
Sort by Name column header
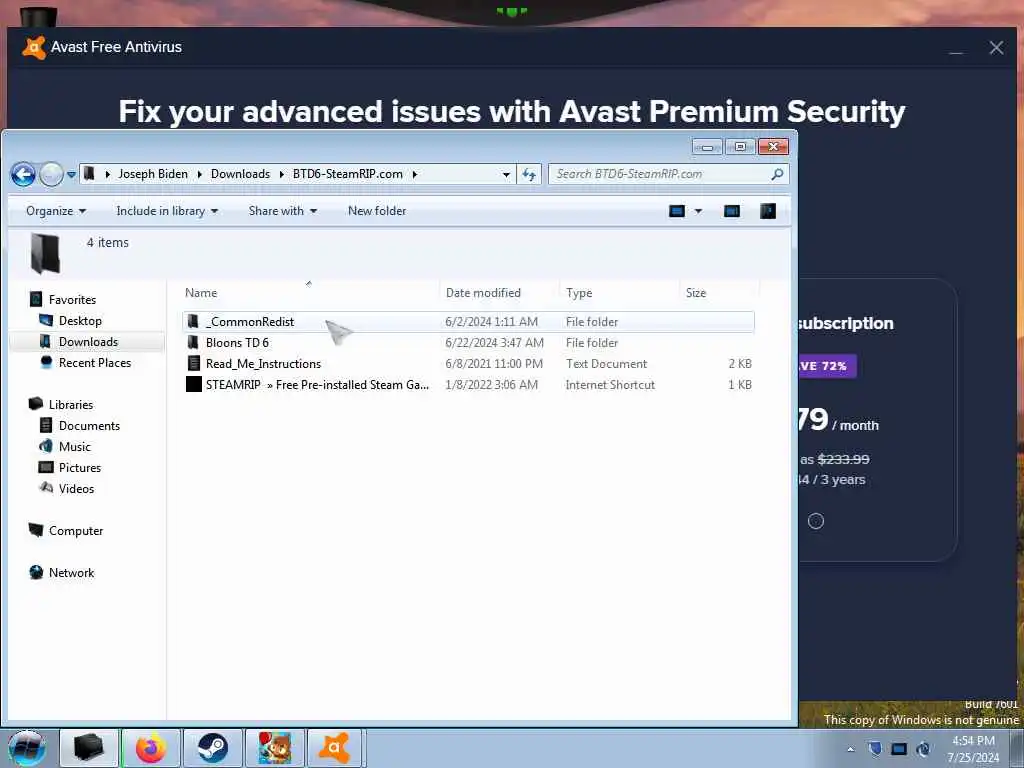(x=310, y=293)
